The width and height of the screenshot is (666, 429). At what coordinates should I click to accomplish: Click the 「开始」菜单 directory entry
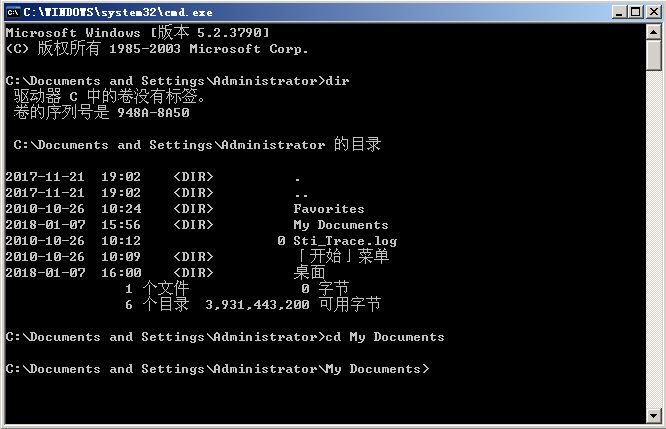(342, 256)
